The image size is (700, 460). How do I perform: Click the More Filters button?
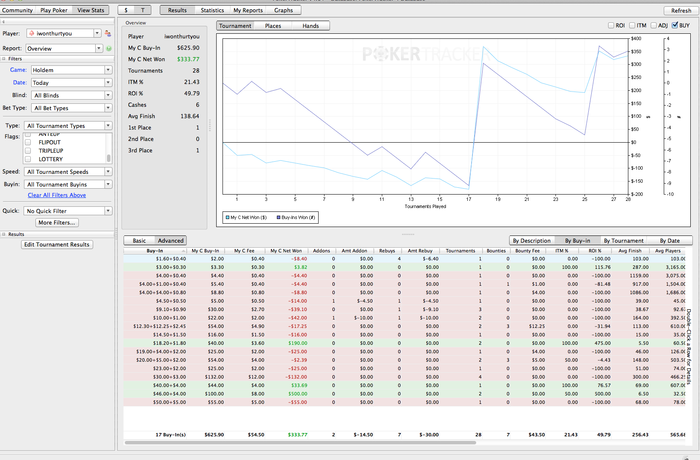click(58, 222)
